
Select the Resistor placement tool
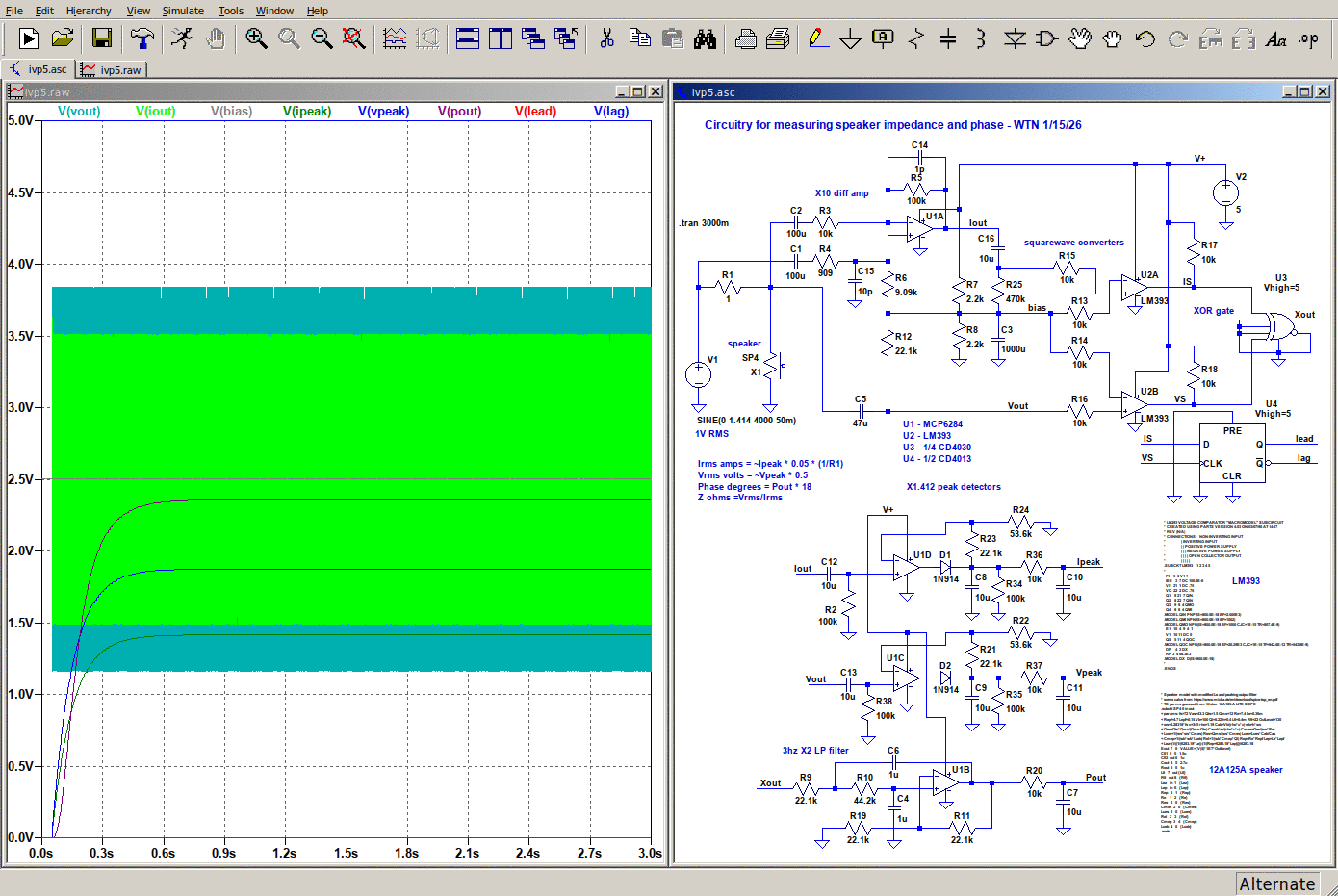pyautogui.click(x=915, y=38)
